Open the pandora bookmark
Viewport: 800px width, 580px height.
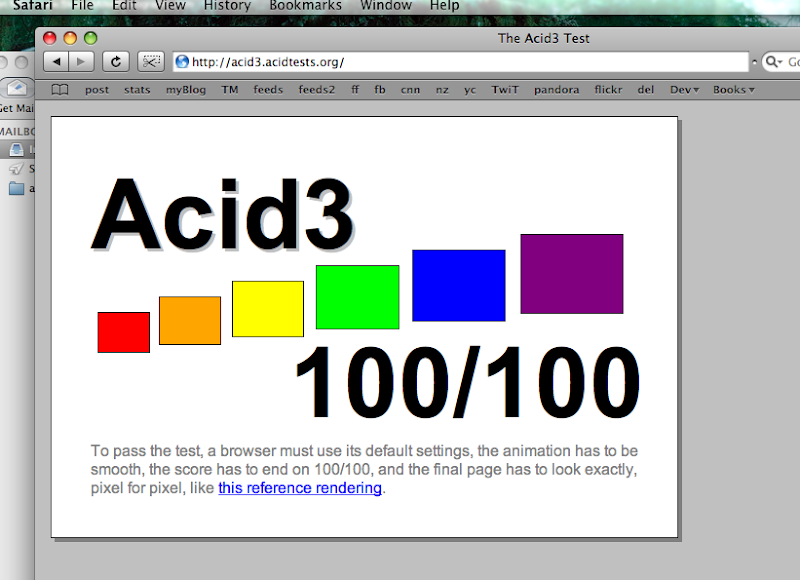556,90
